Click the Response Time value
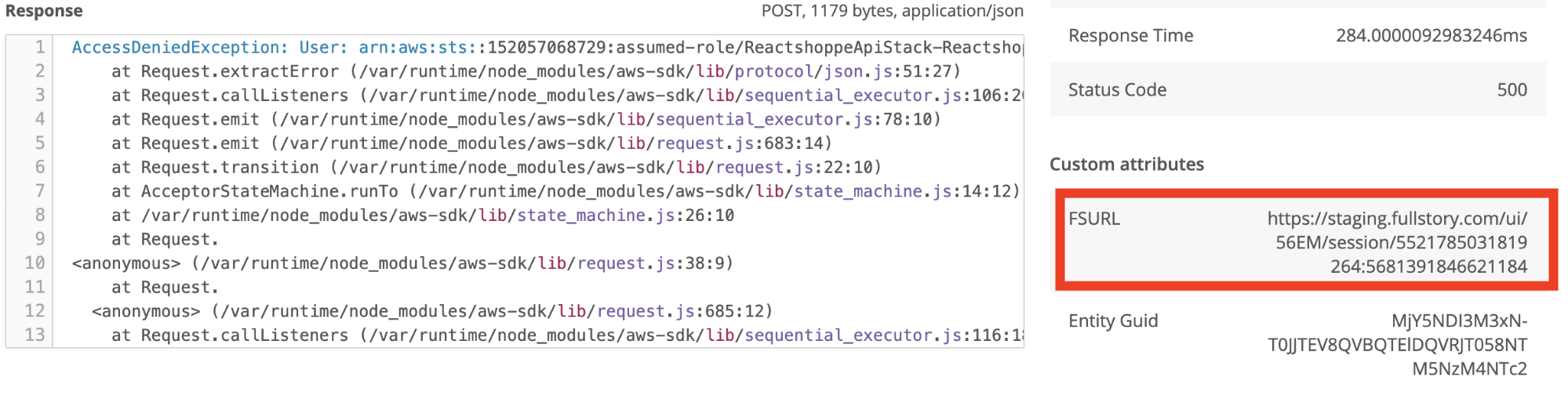 click(x=1432, y=35)
